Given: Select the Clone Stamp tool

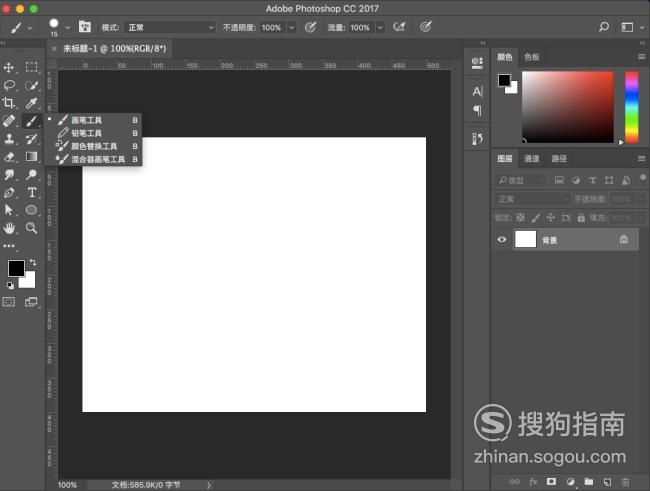Looking at the screenshot, I should [9, 139].
